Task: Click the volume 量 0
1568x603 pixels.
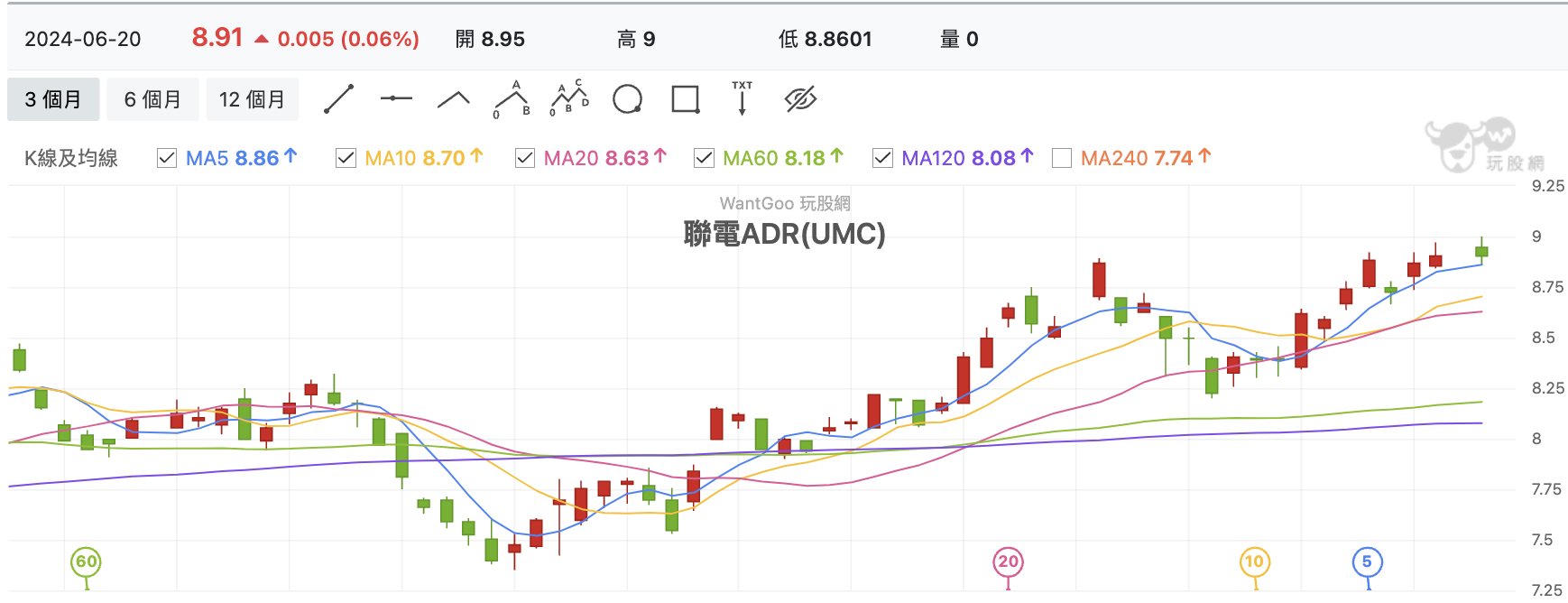Action: pyautogui.click(x=959, y=39)
